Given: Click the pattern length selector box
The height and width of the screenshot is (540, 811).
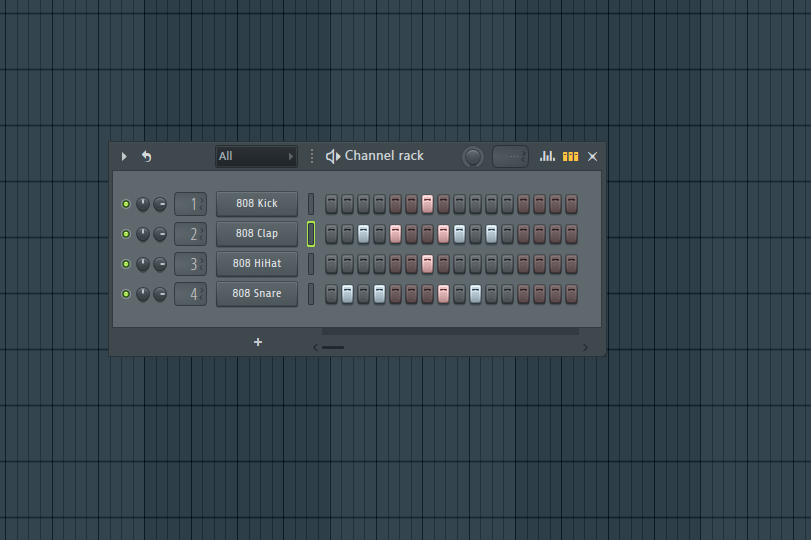Looking at the screenshot, I should pyautogui.click(x=510, y=157).
